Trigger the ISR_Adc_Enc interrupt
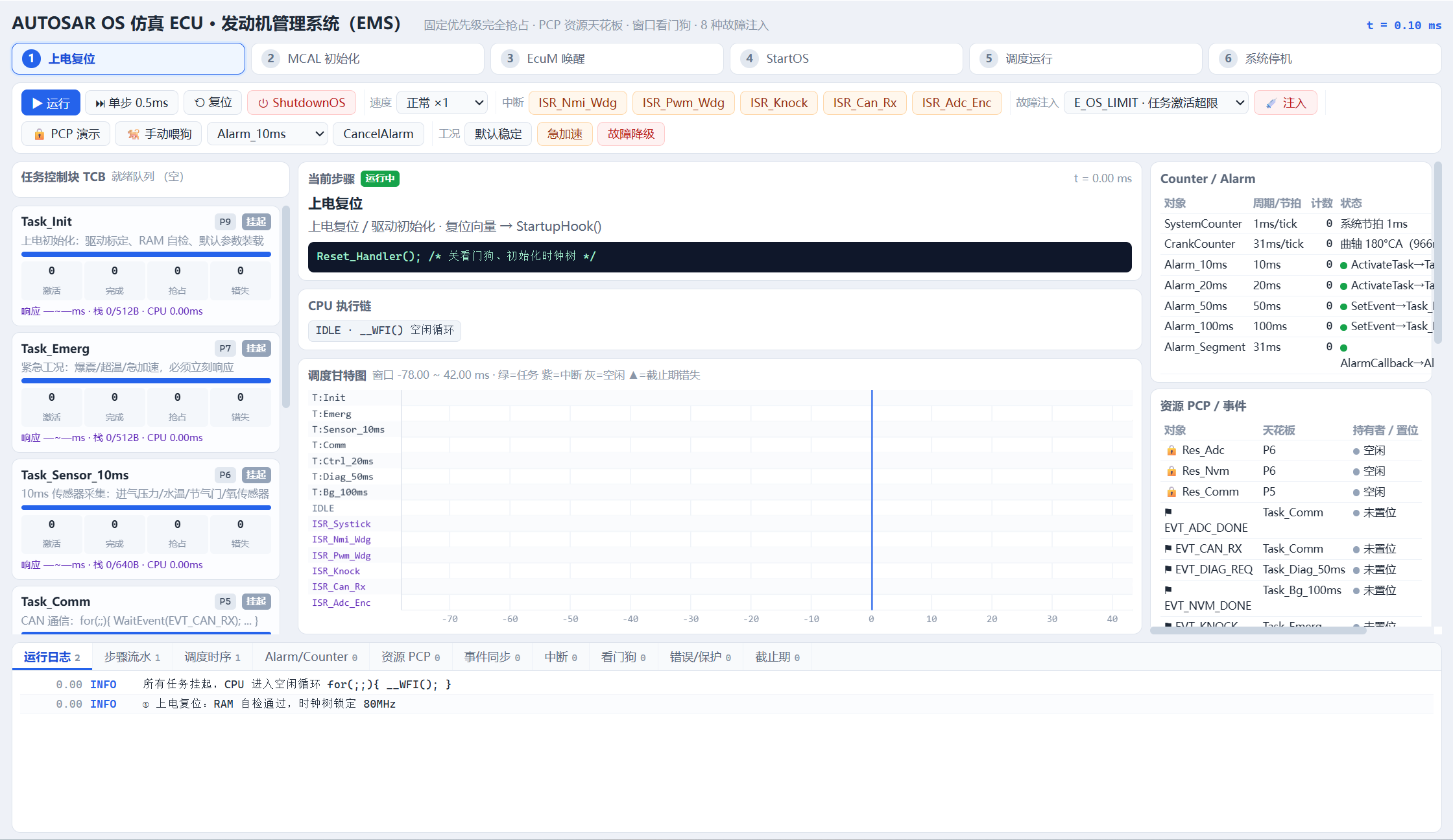This screenshot has height=840, width=1453. pos(957,102)
